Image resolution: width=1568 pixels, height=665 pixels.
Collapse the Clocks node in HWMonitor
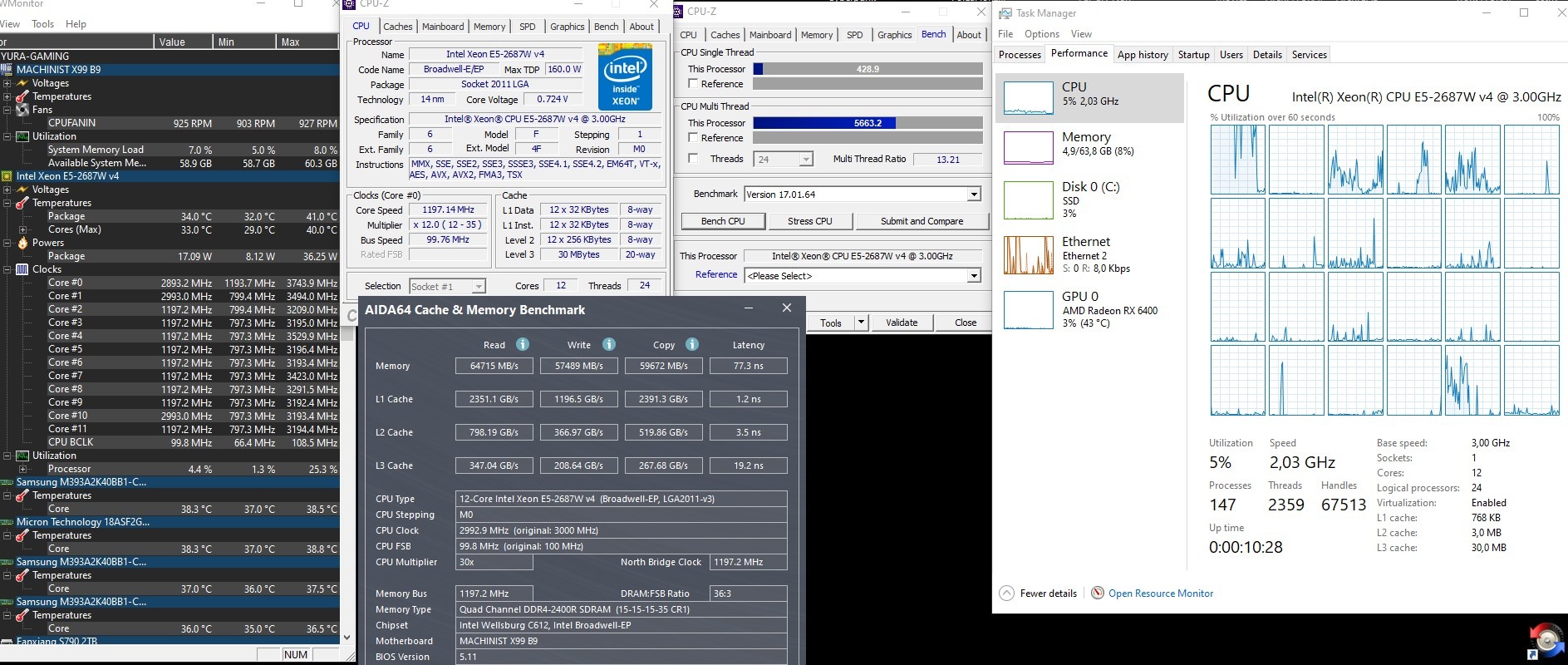[x=7, y=269]
